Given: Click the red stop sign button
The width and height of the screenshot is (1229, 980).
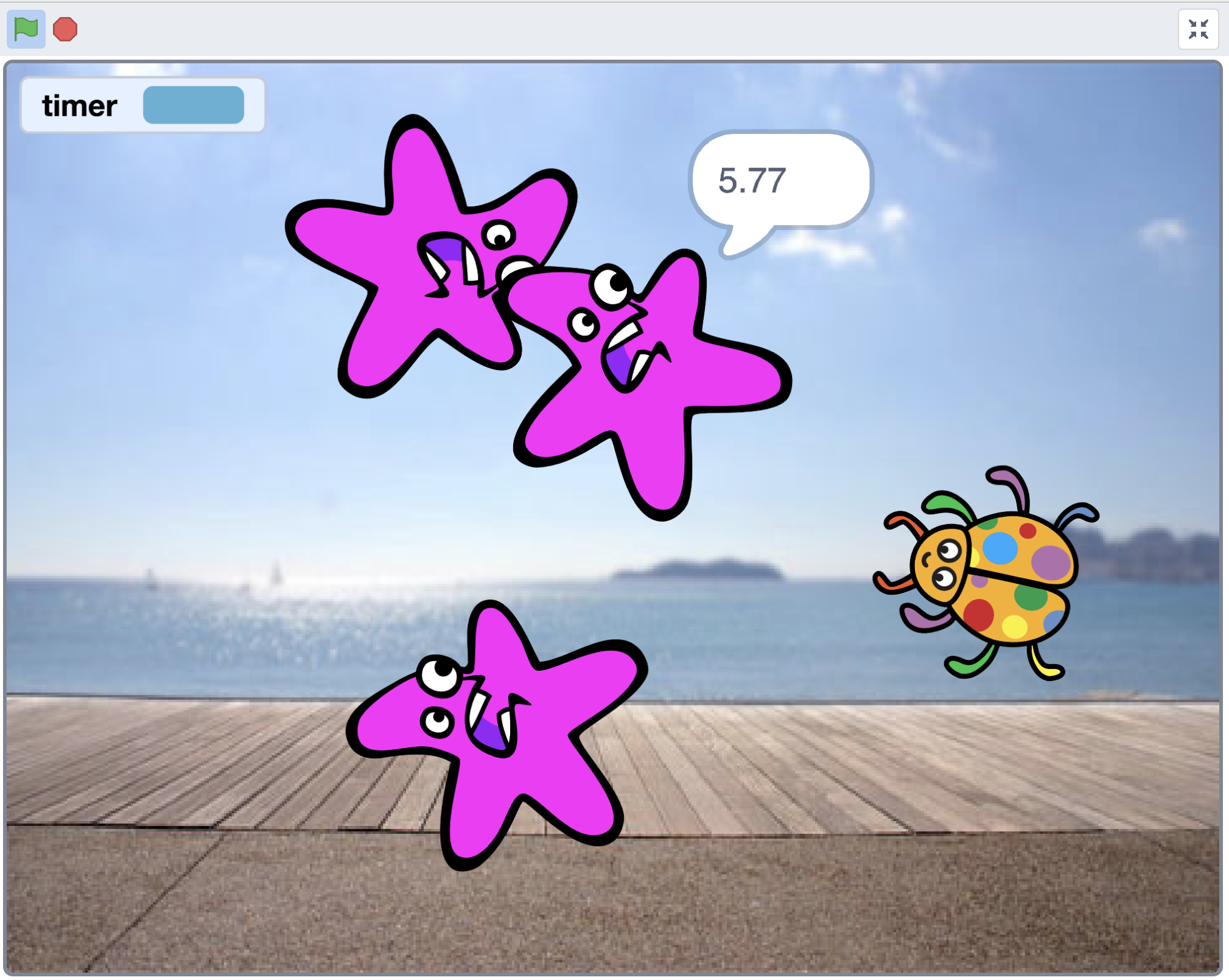Looking at the screenshot, I should [65, 29].
